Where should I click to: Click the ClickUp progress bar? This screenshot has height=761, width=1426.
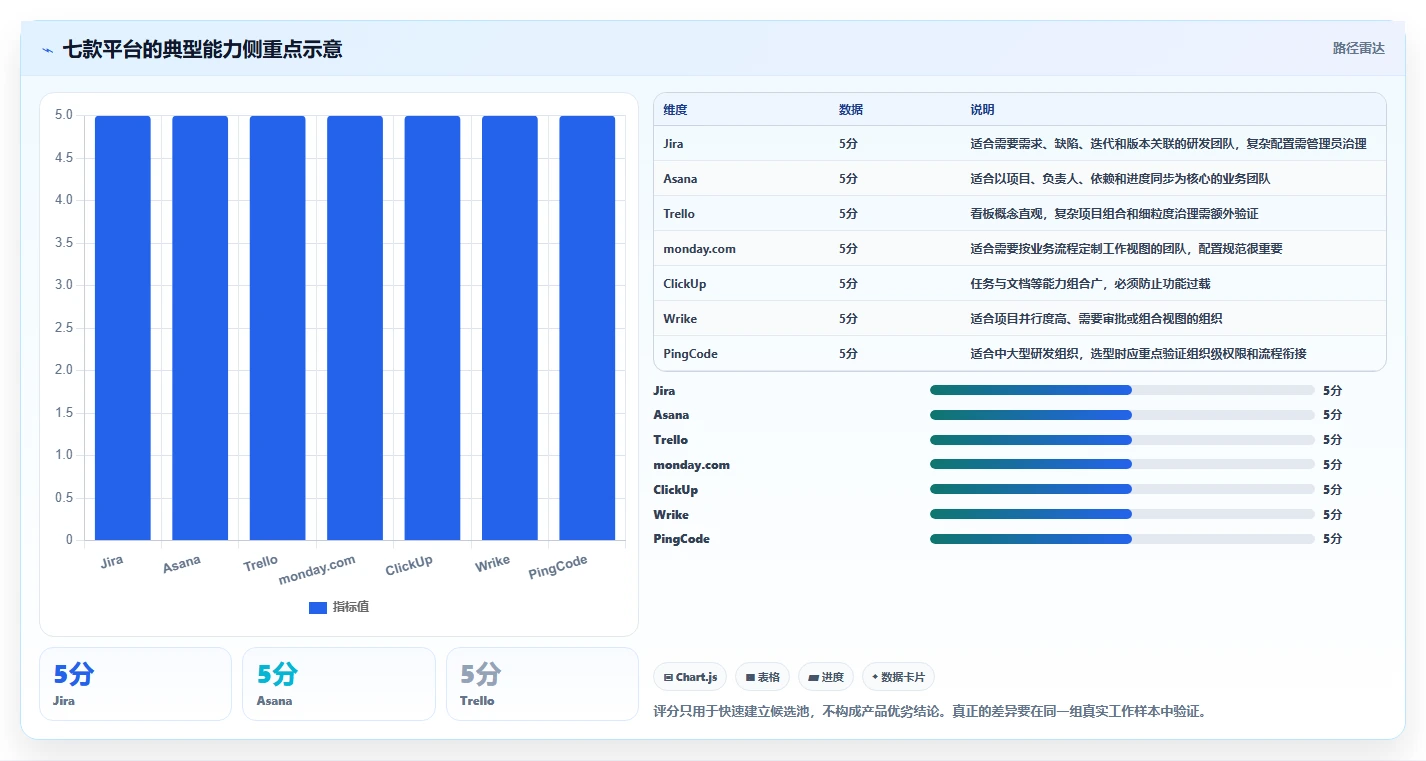1122,489
